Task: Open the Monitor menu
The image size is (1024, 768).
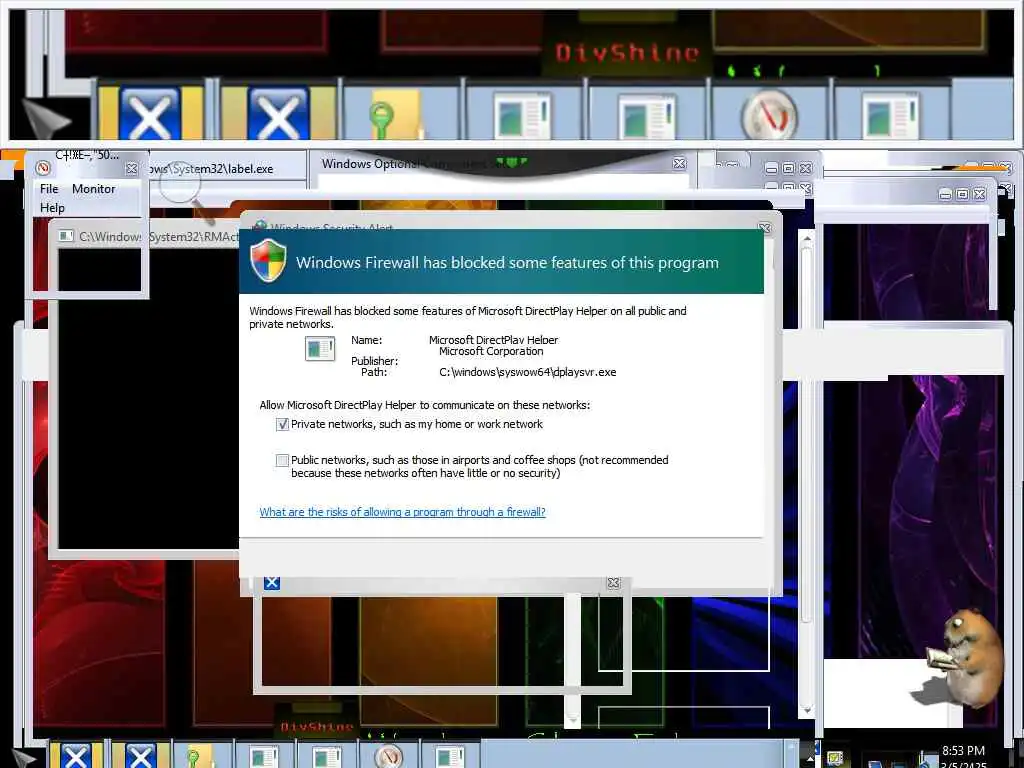Action: (x=93, y=189)
